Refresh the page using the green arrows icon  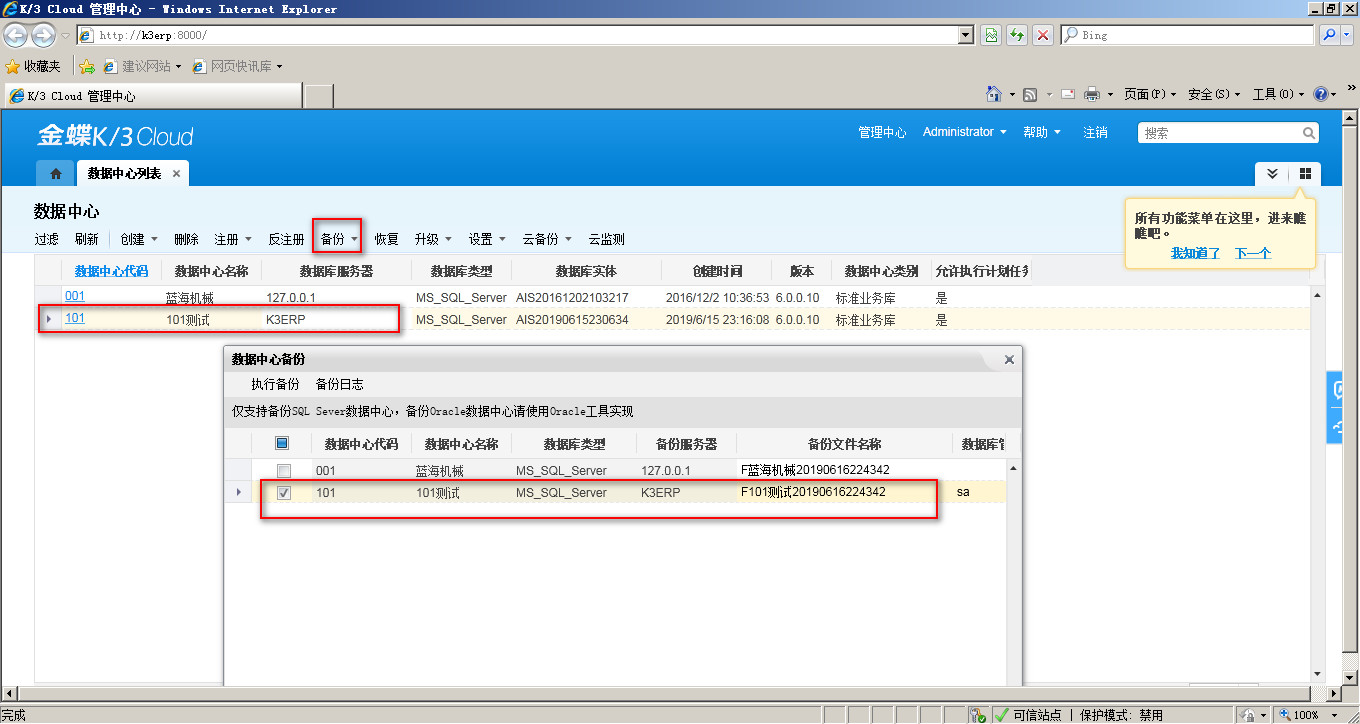[1017, 35]
